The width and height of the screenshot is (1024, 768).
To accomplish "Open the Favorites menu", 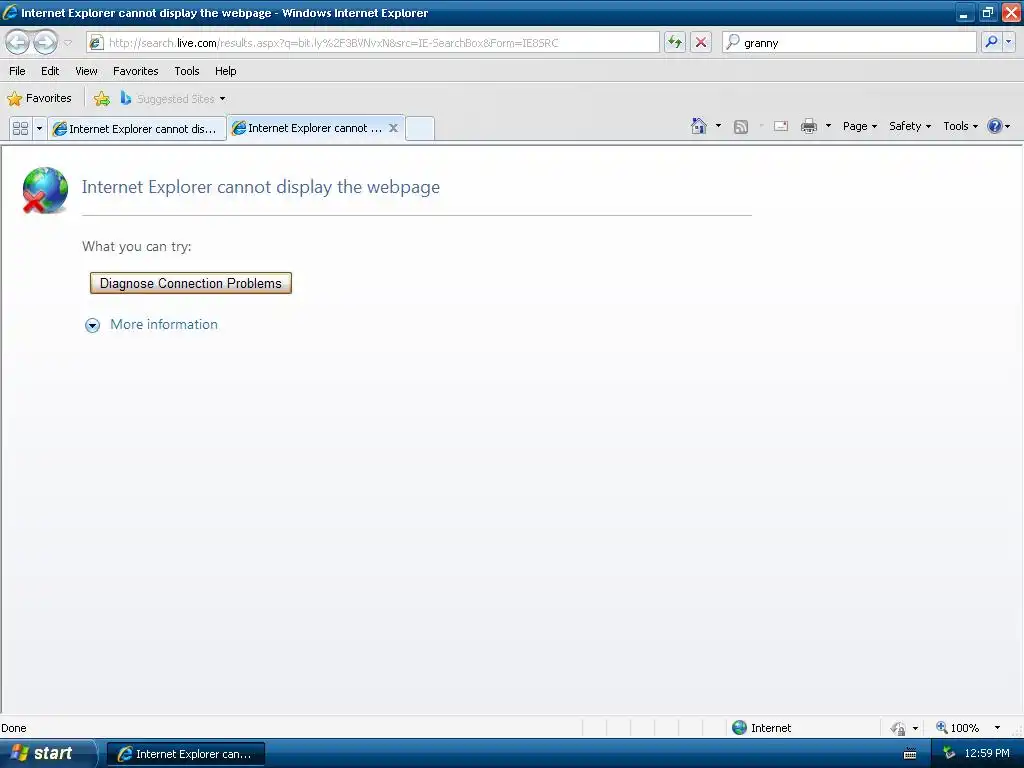I will tap(135, 71).
